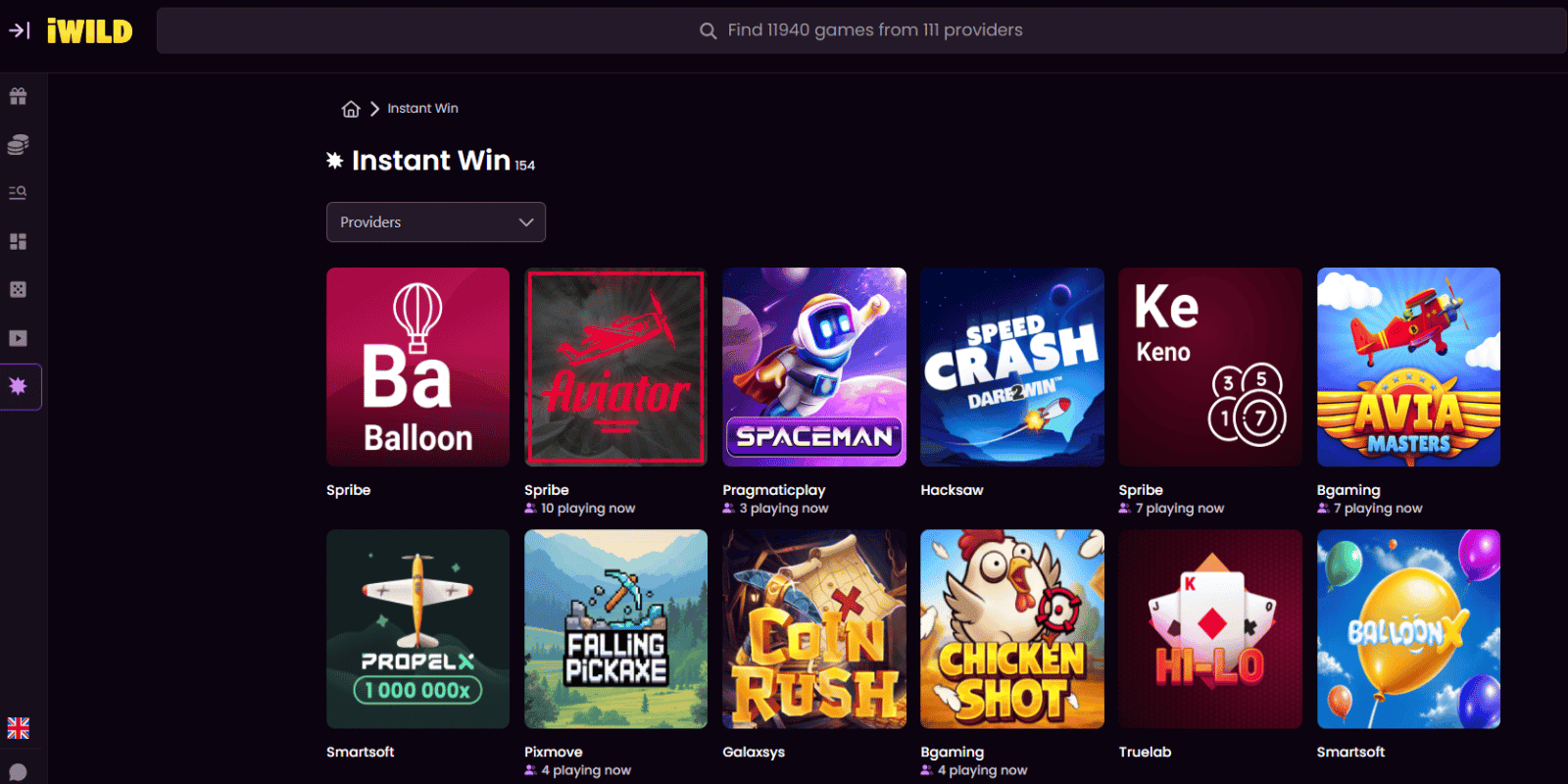Click the game search field
1568x784 pixels.
(860, 30)
